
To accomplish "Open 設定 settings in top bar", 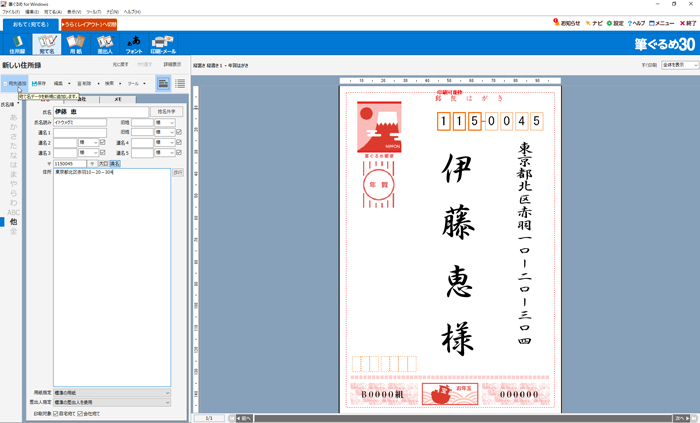I will [x=615, y=23].
